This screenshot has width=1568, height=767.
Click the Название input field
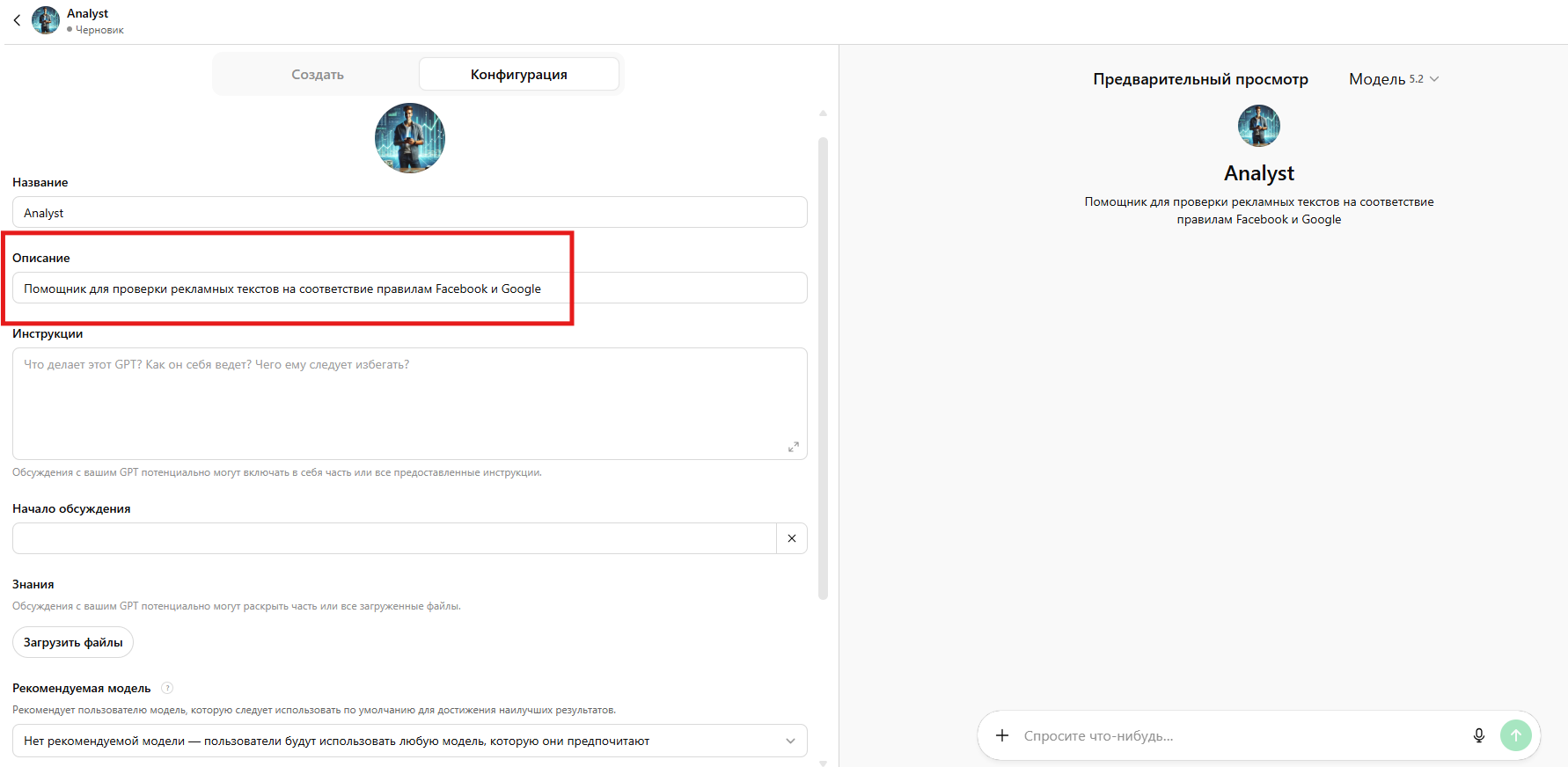[409, 213]
